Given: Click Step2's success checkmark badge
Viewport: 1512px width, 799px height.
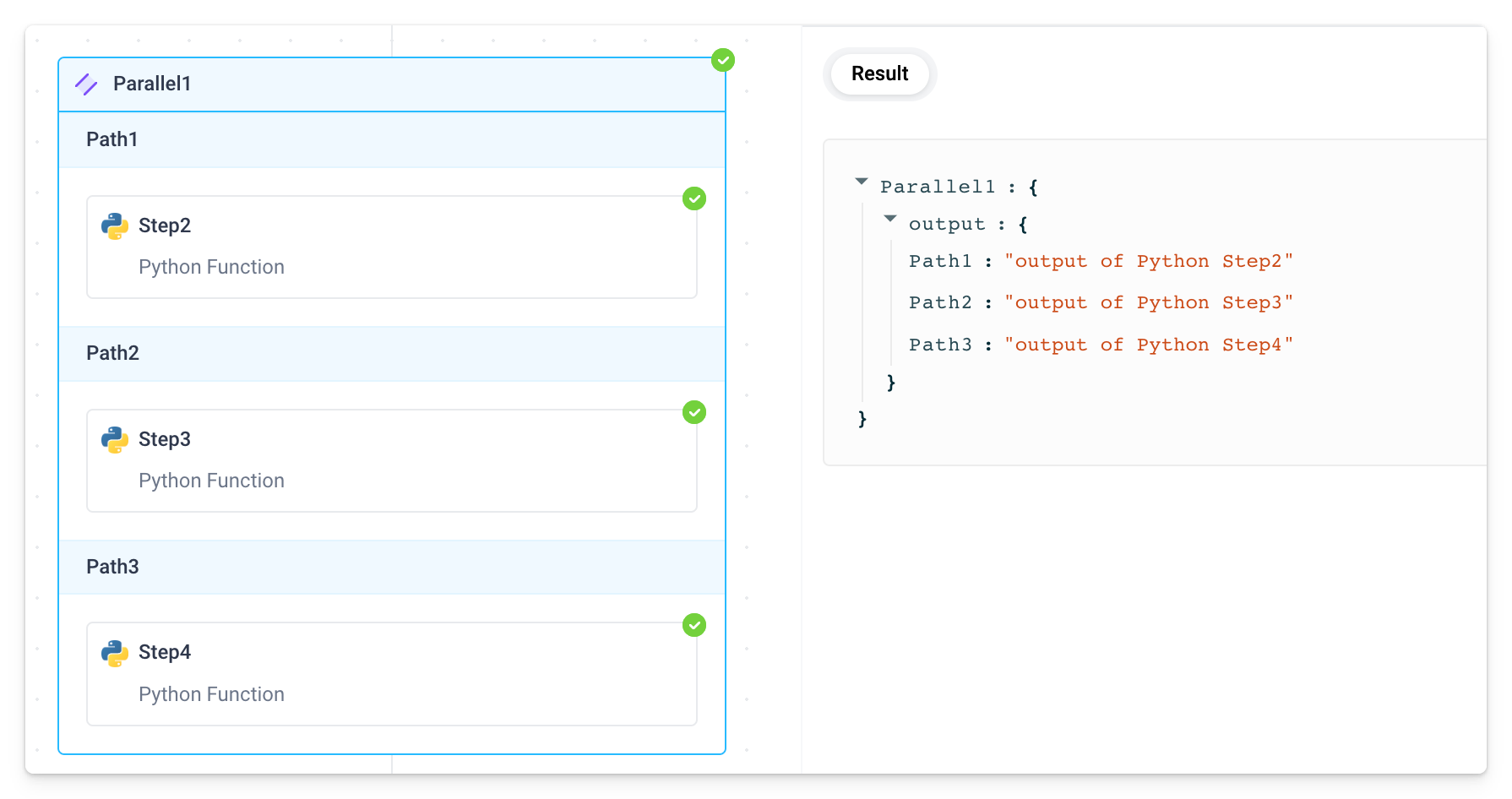Looking at the screenshot, I should (693, 198).
